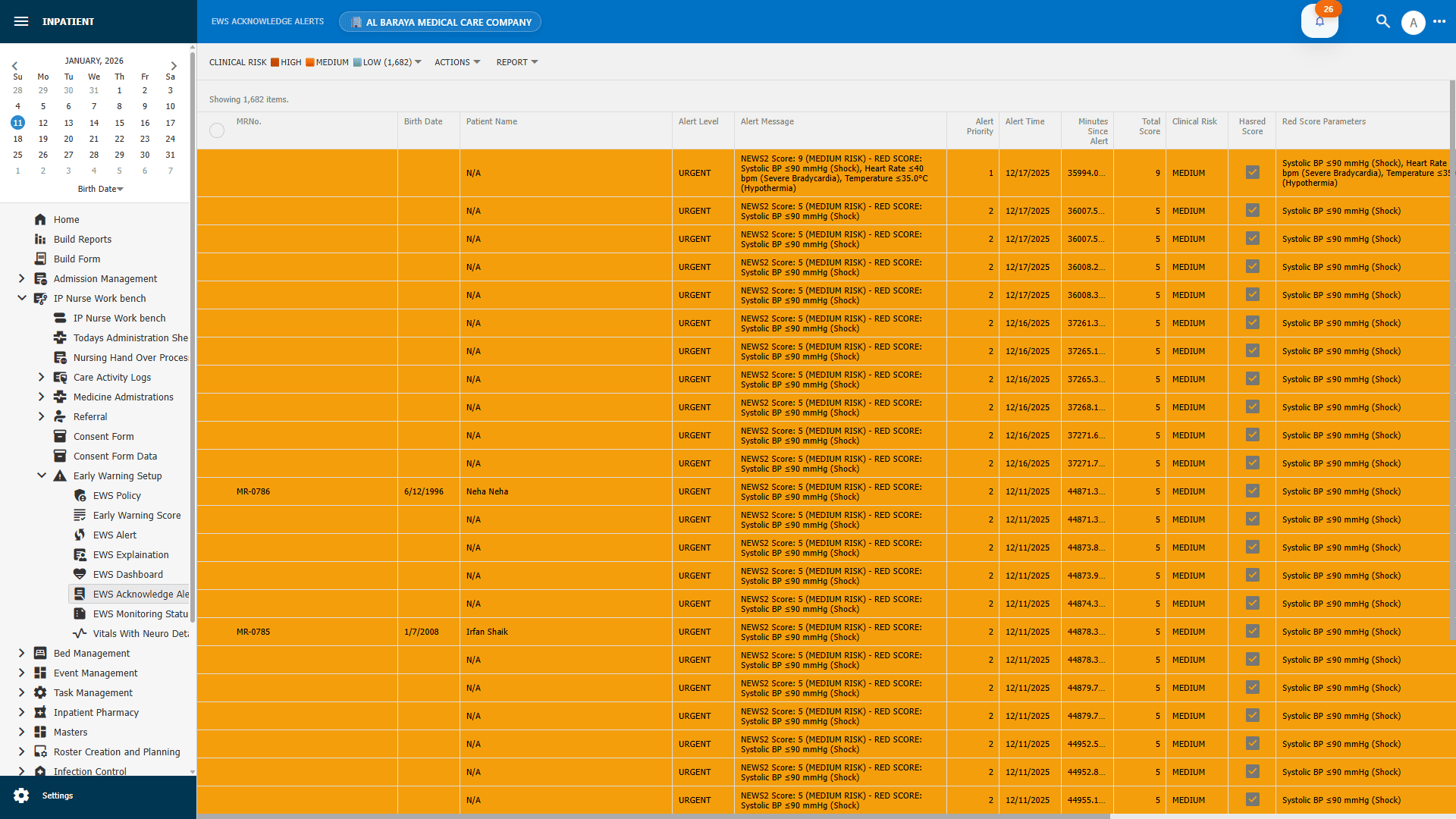The height and width of the screenshot is (819, 1456).
Task: Uncheck Hasred Score on the first alert row
Action: [x=1252, y=172]
